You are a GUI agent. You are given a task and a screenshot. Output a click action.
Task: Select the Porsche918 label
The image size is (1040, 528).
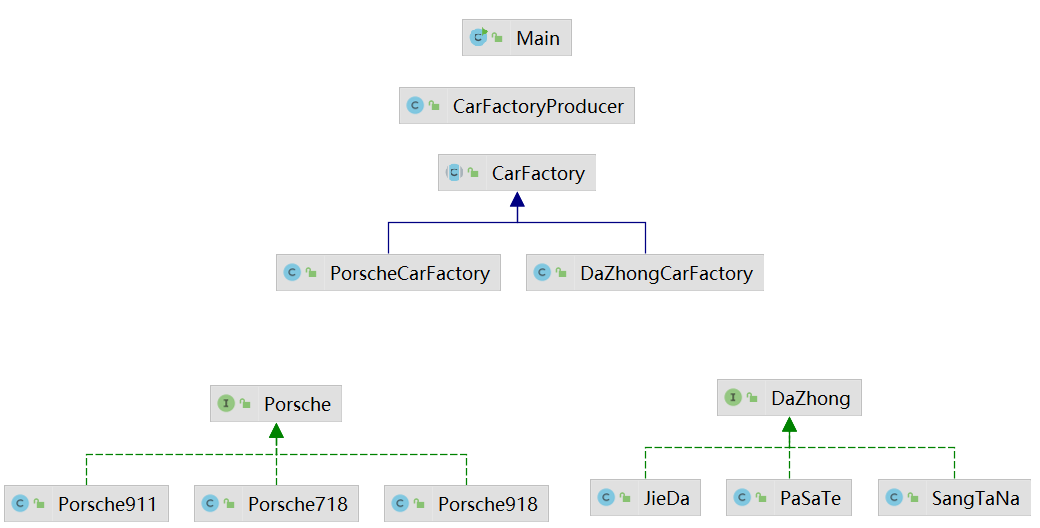pos(488,504)
